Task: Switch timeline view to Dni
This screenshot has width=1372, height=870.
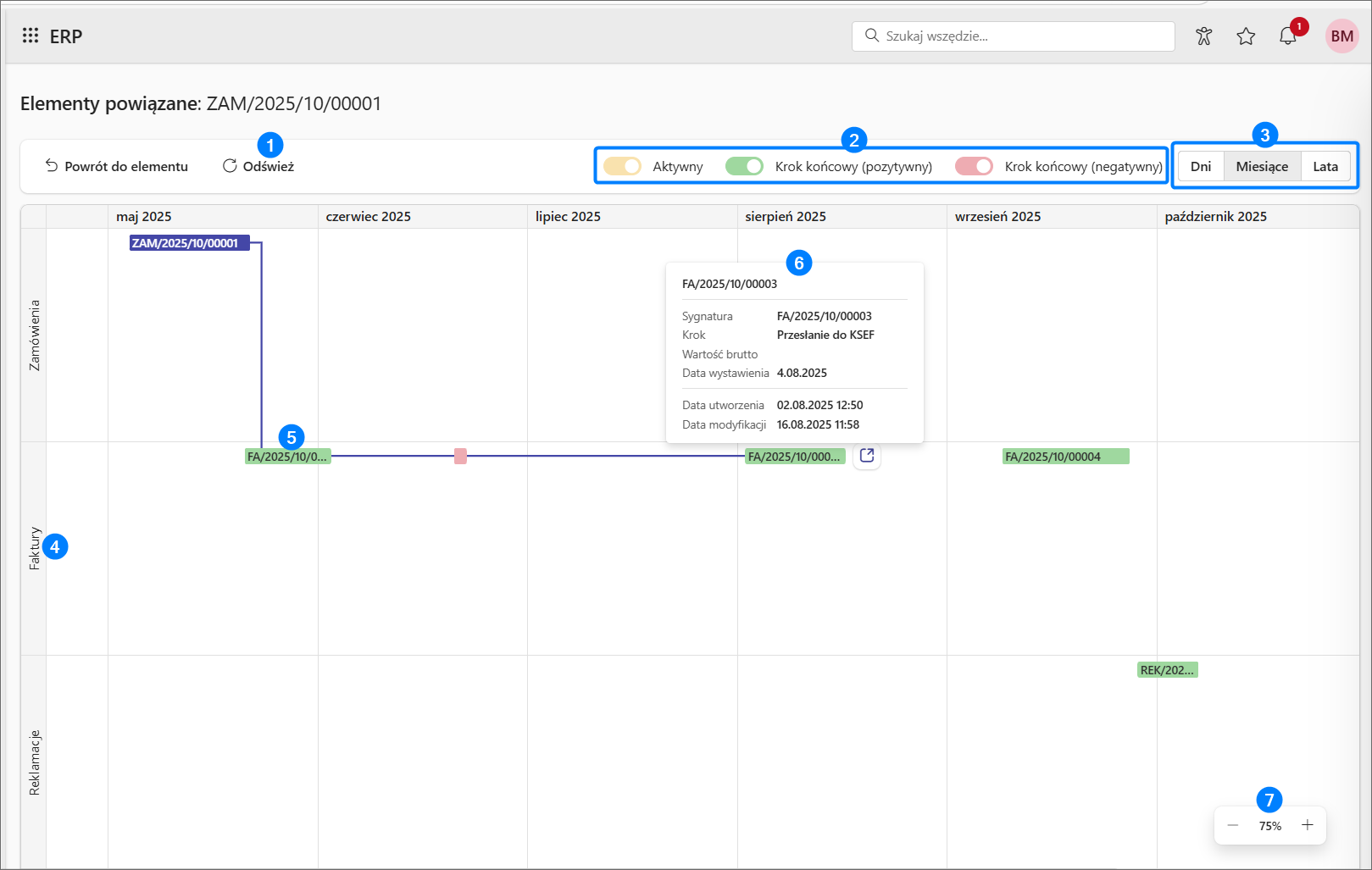Action: 1200,167
